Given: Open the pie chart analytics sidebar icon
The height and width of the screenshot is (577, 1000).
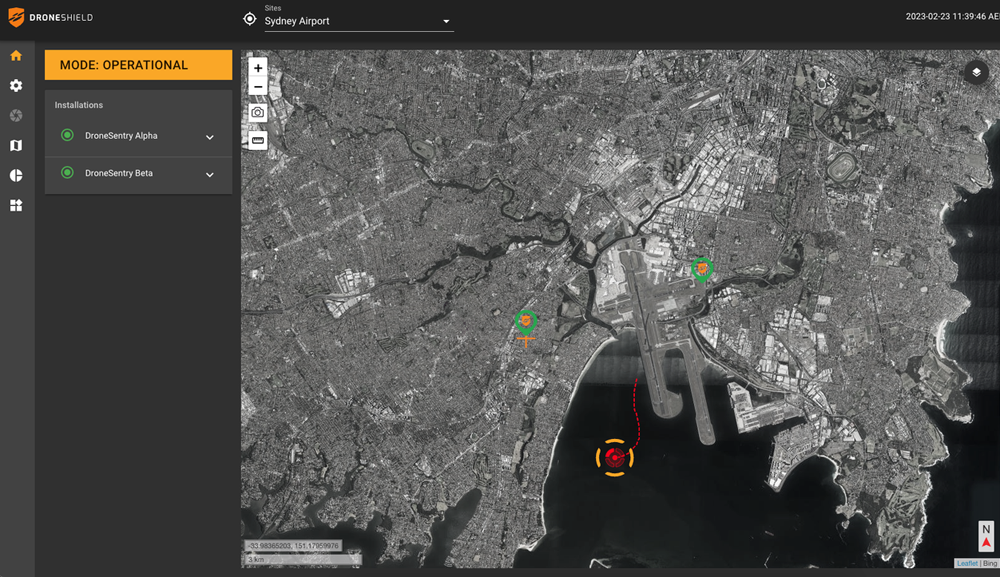Looking at the screenshot, I should (x=16, y=175).
